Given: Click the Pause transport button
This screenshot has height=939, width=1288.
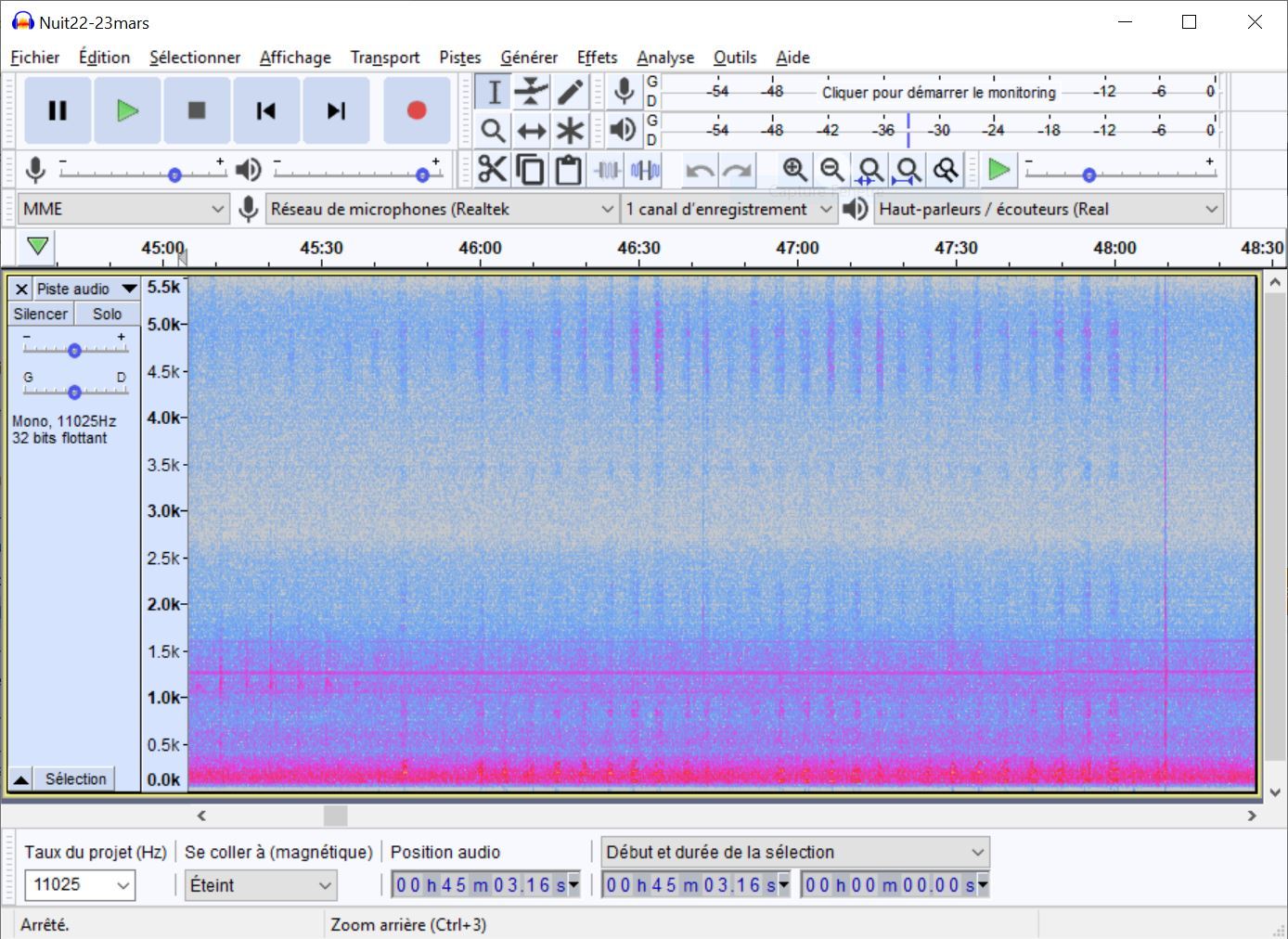Looking at the screenshot, I should pos(58,110).
